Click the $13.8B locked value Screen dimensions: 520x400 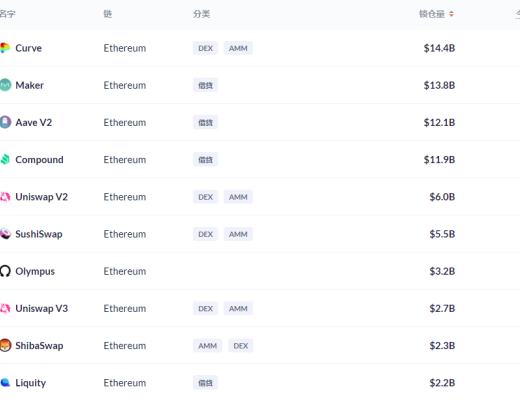tap(439, 85)
